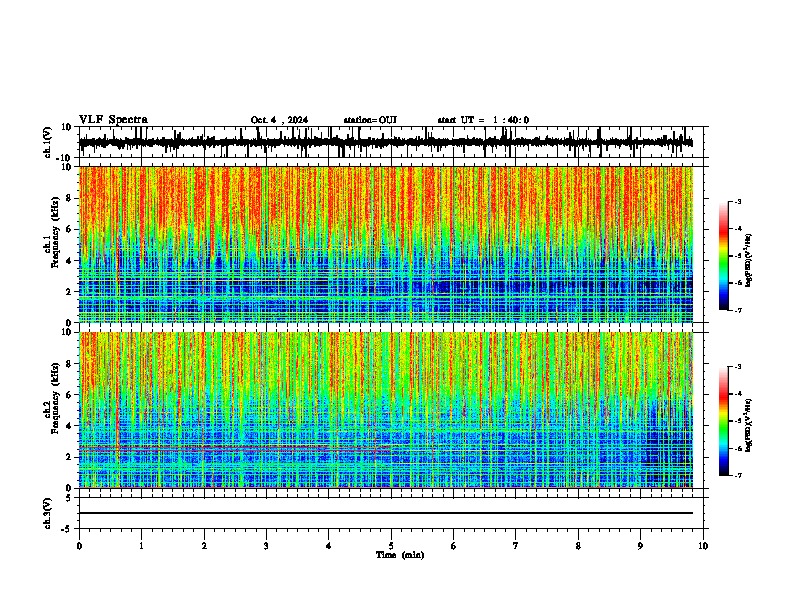Click the station label in the plot header

pos(370,120)
